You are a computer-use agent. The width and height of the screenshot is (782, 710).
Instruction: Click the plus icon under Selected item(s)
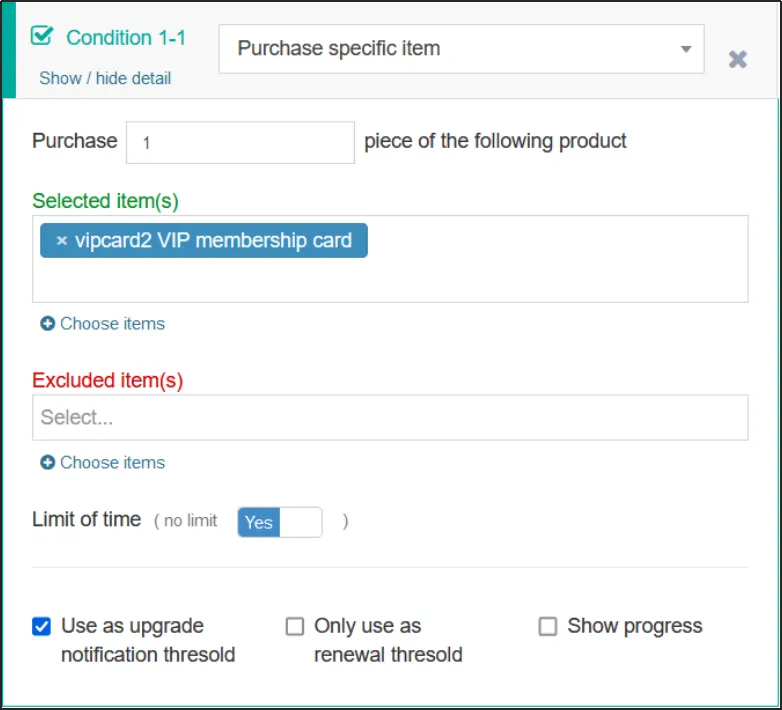(47, 324)
